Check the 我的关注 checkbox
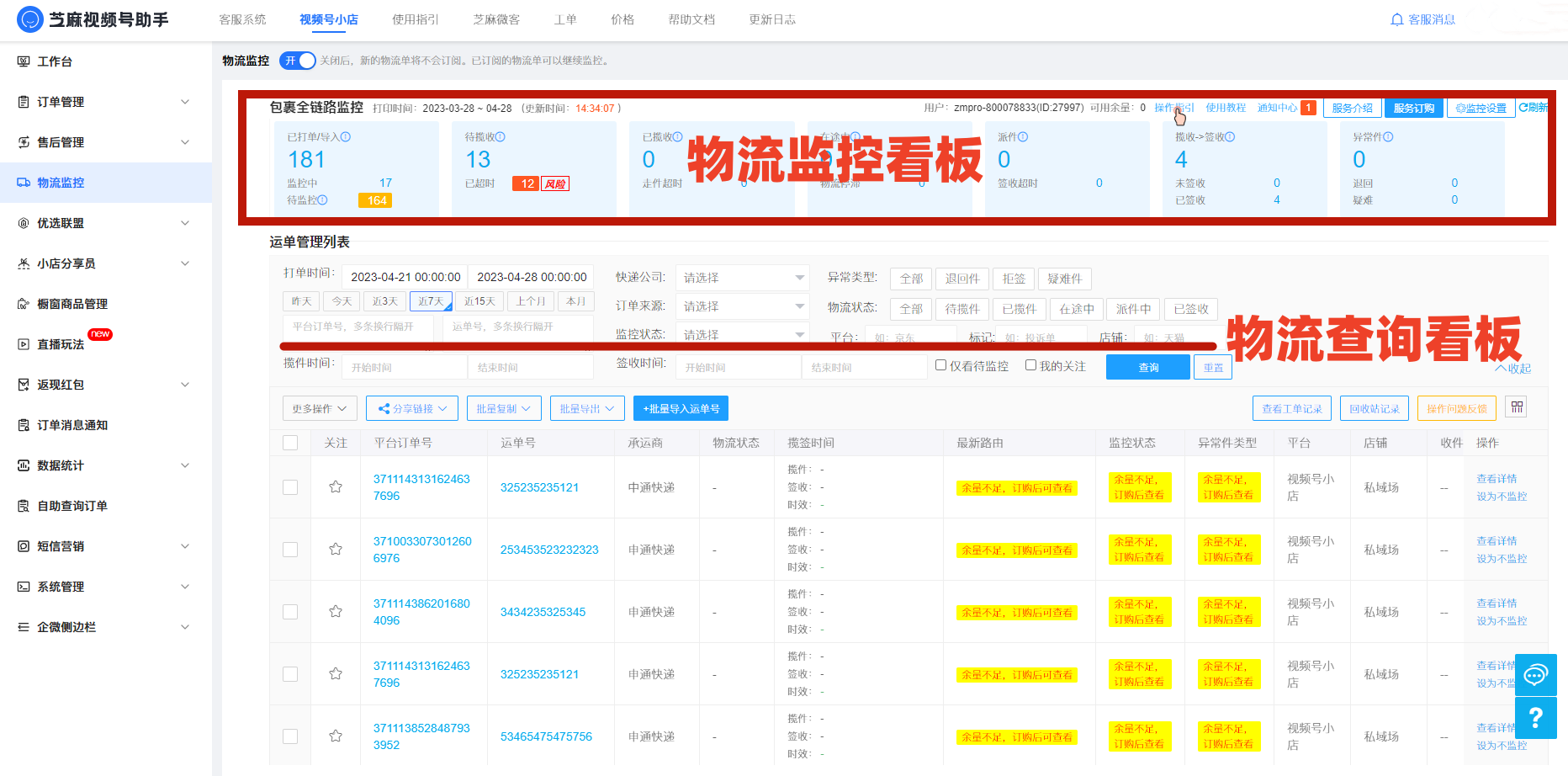The height and width of the screenshot is (776, 1568). point(1030,365)
